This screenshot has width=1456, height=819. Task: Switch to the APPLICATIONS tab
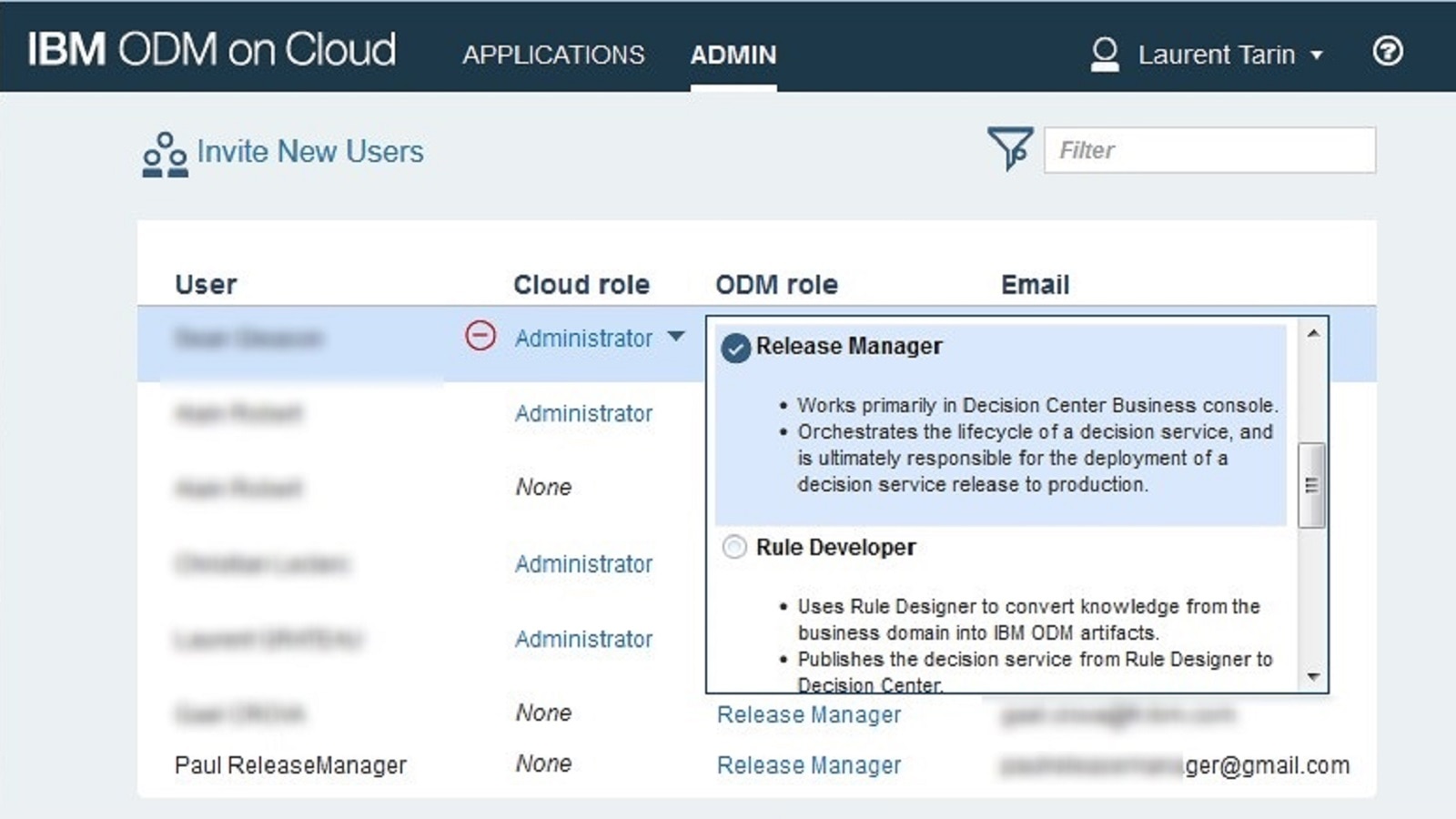tap(553, 56)
